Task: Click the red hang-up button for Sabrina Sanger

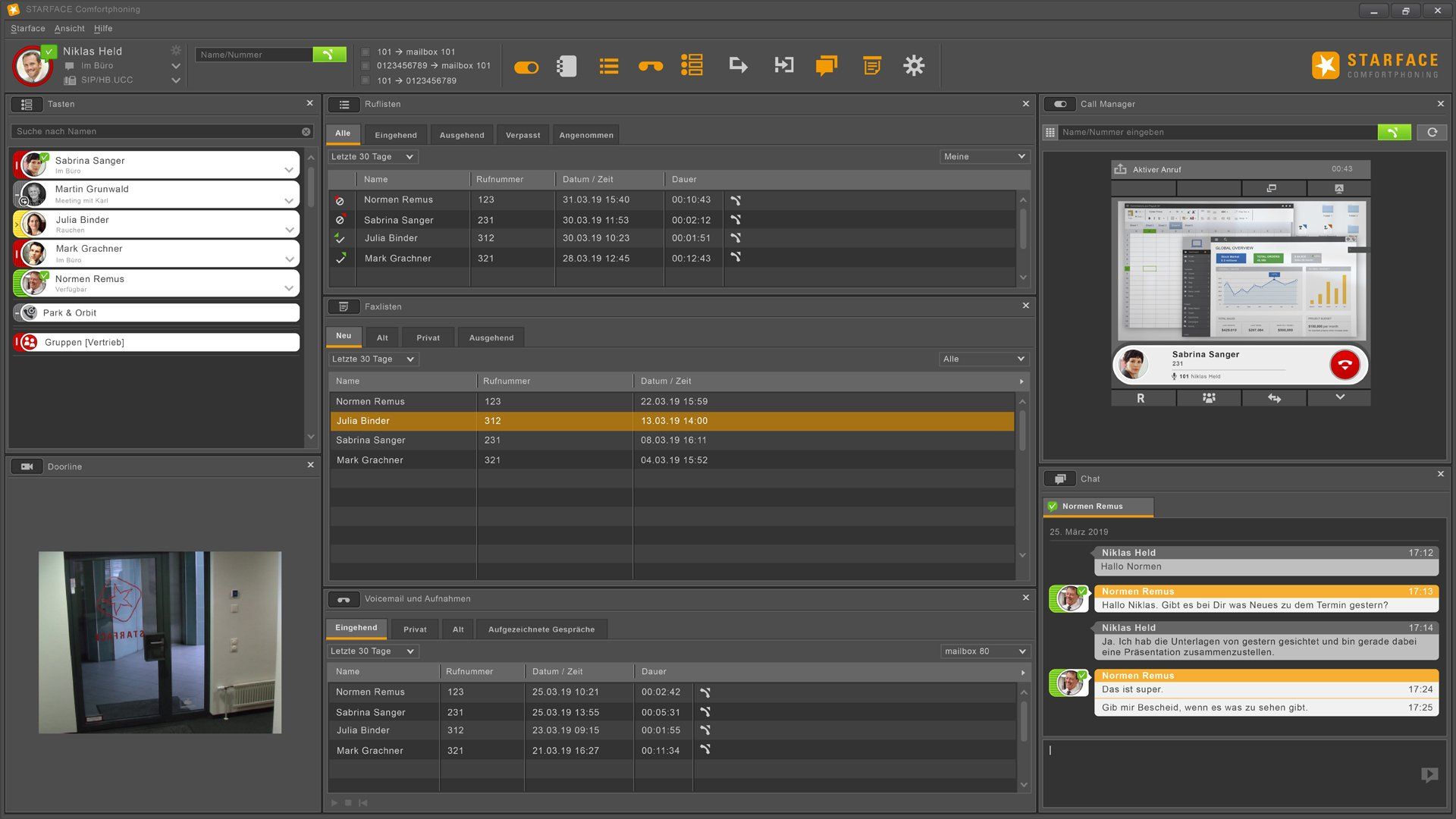Action: (x=1345, y=365)
